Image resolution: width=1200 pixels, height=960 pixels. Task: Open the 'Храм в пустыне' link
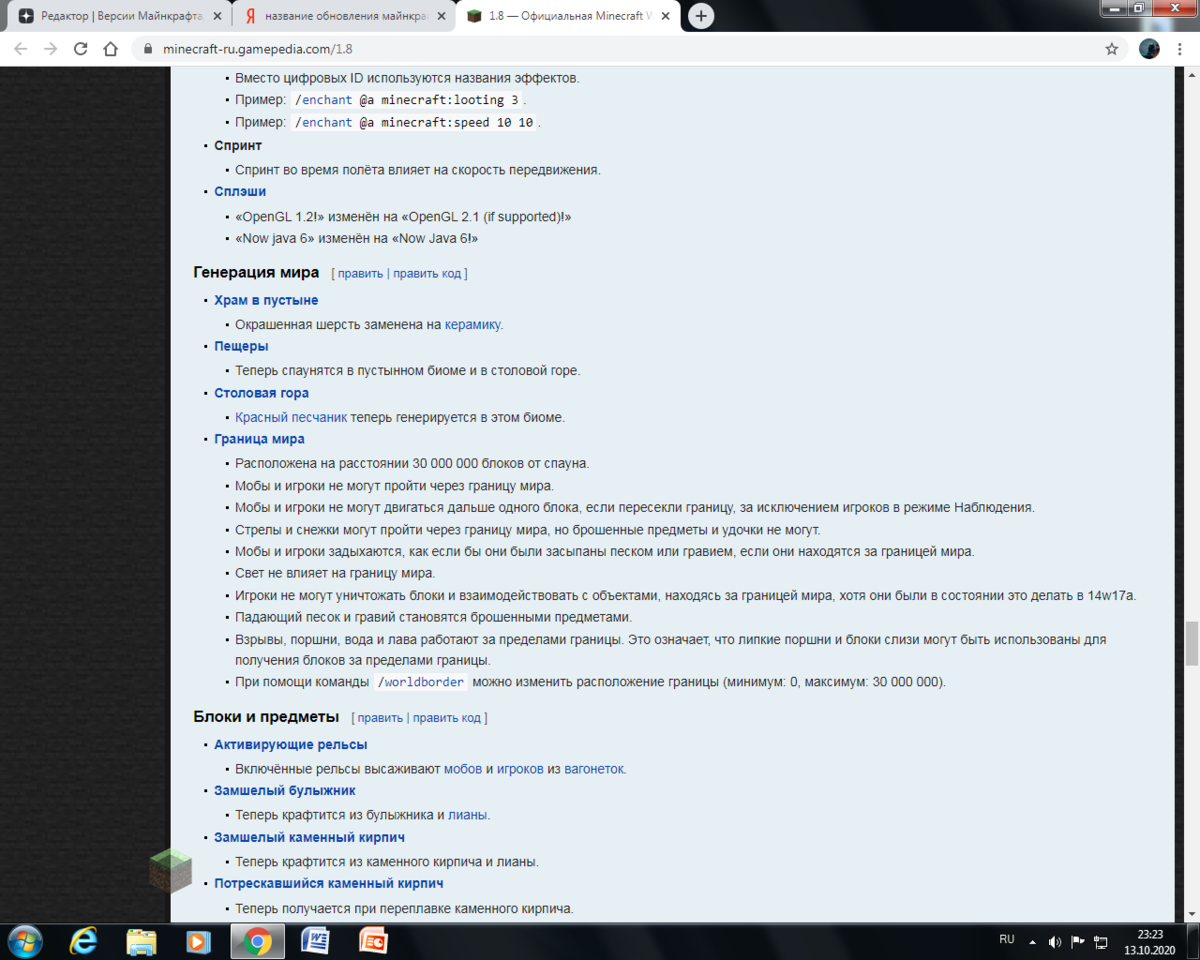pos(266,300)
